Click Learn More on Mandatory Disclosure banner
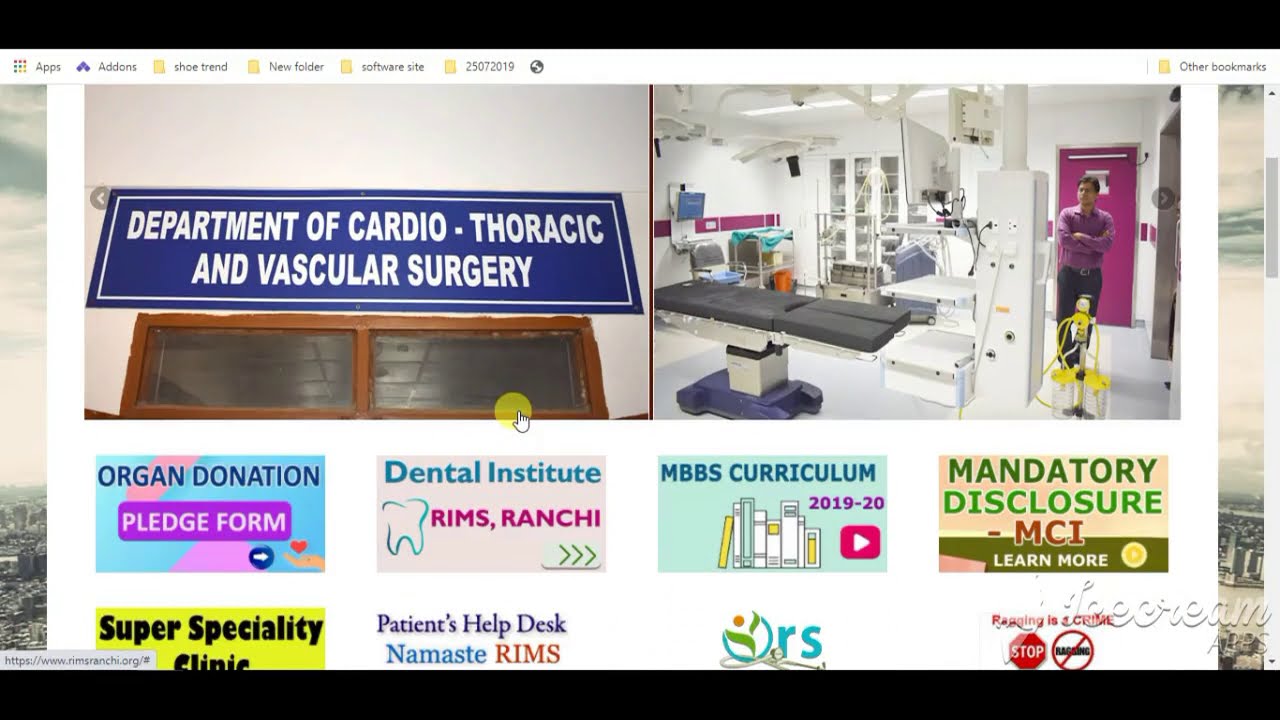1280x720 pixels. click(x=1050, y=560)
